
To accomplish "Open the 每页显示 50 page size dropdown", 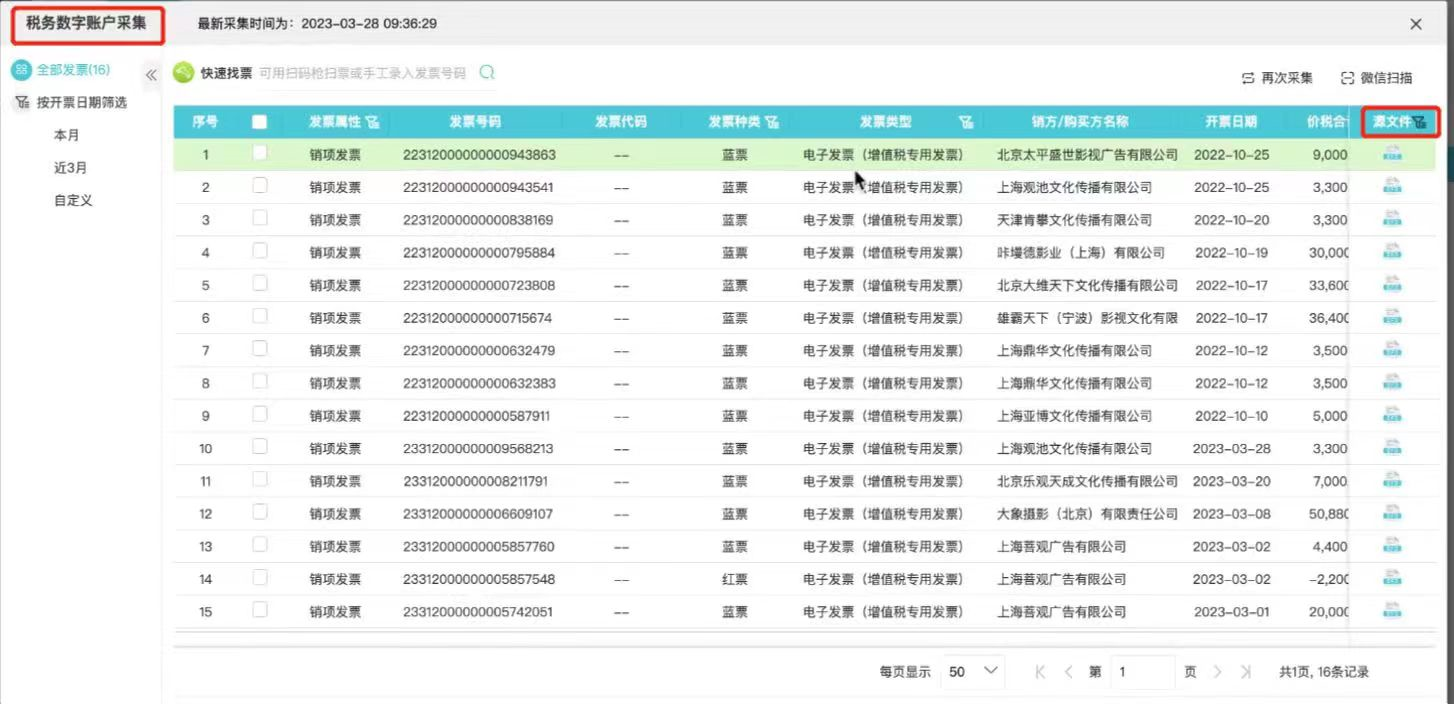I will click(974, 672).
